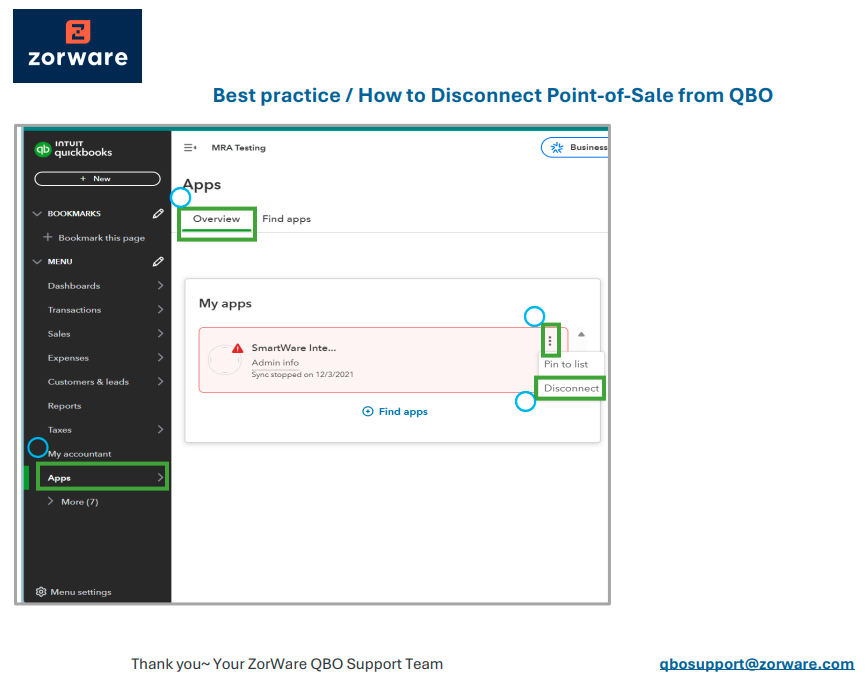Screen dimensions: 866x685
Task: Click the Intuit QuickBooks logo
Action: [73, 149]
